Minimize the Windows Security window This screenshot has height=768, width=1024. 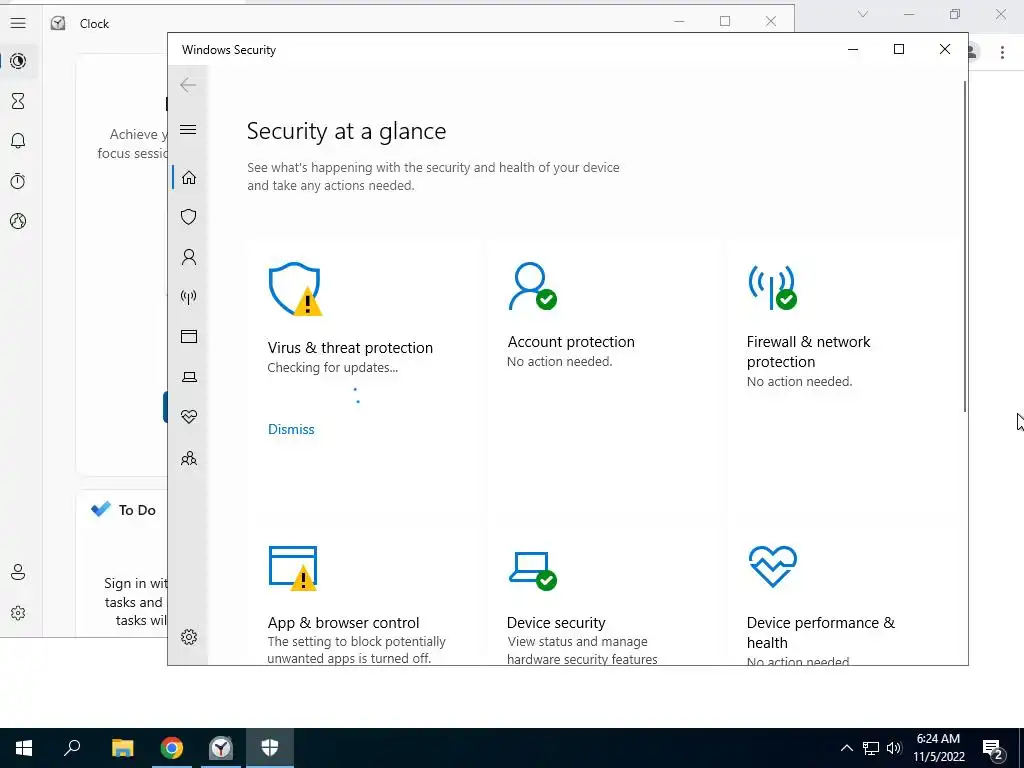coord(853,49)
